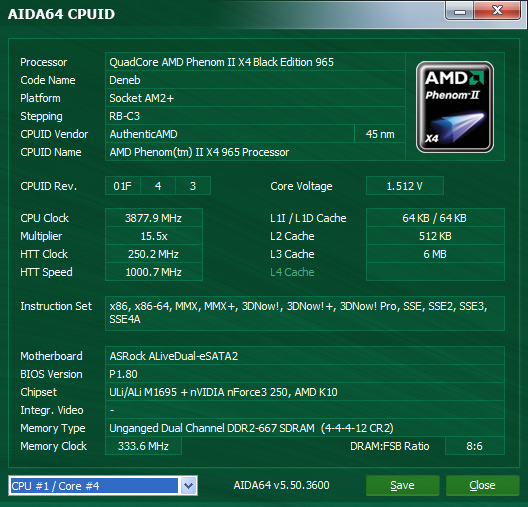Click the 45 nm process value
Image resolution: width=528 pixels, height=507 pixels.
[380, 134]
